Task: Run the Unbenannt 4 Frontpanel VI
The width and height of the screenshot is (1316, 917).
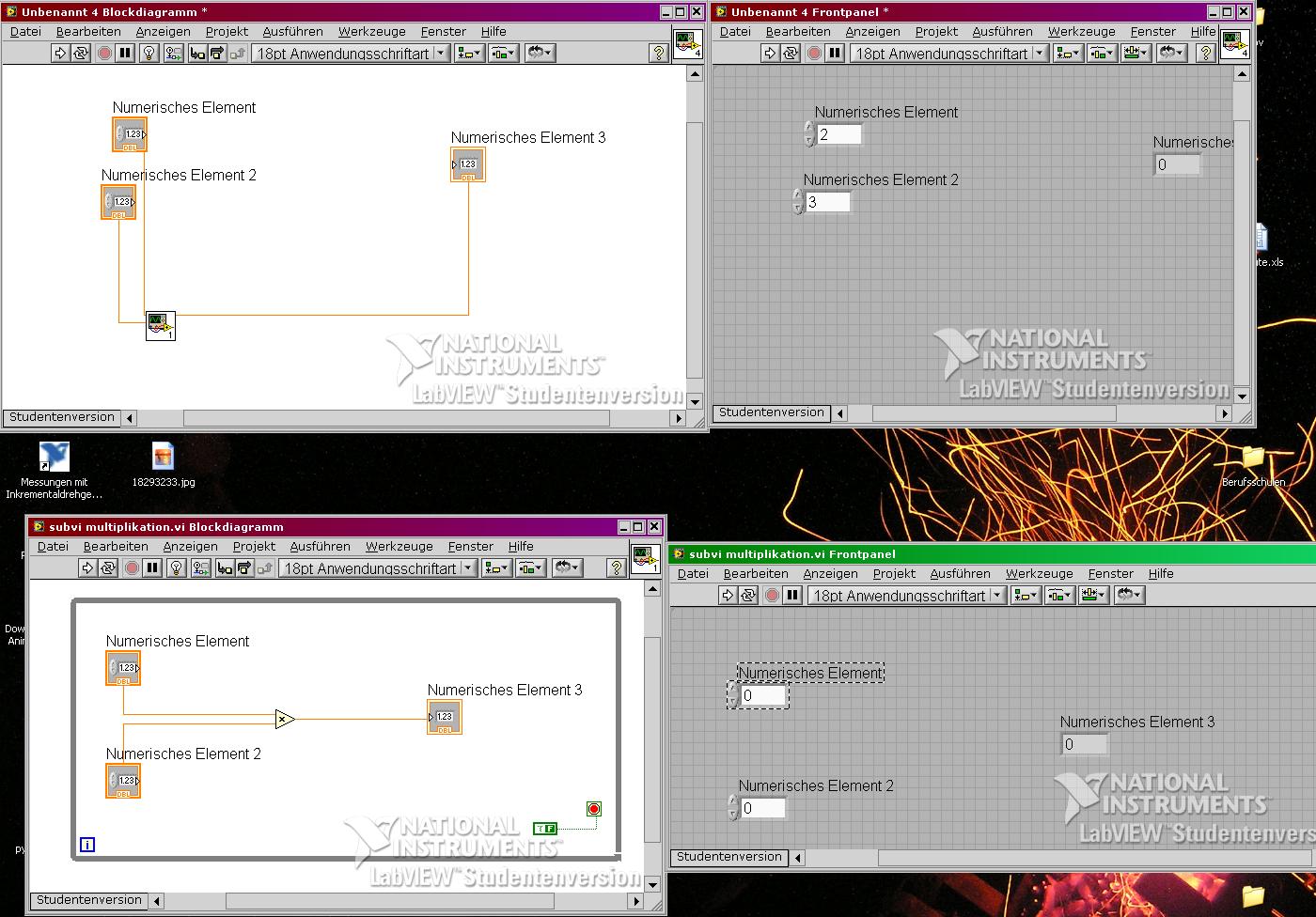Action: (x=770, y=54)
